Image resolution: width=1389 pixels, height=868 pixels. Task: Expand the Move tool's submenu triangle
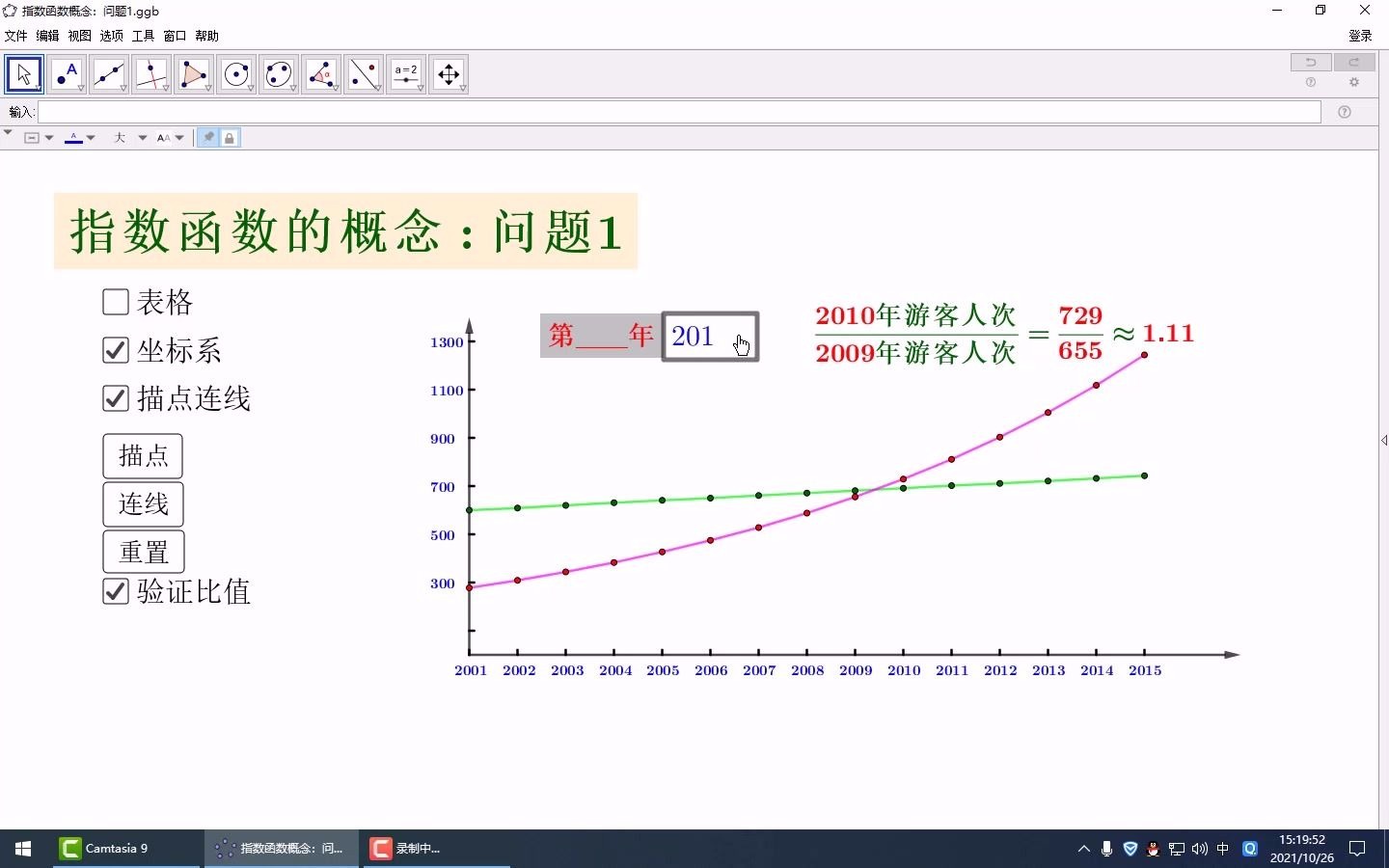pyautogui.click(x=39, y=89)
